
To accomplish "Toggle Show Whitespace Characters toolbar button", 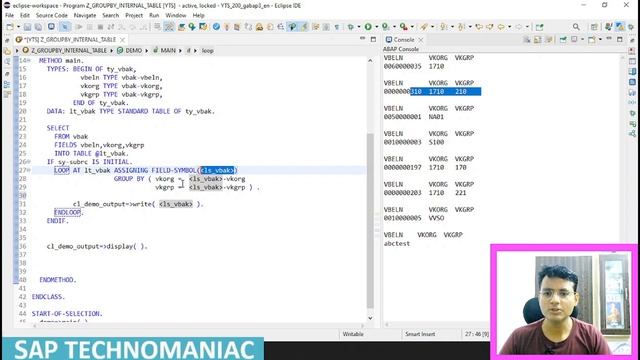I will pos(337,27).
